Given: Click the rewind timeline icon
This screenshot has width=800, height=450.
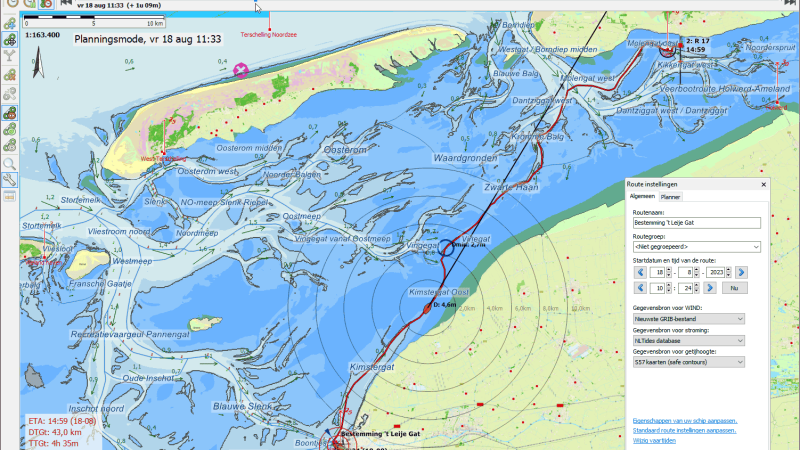Looking at the screenshot, I should click(x=66, y=3).
